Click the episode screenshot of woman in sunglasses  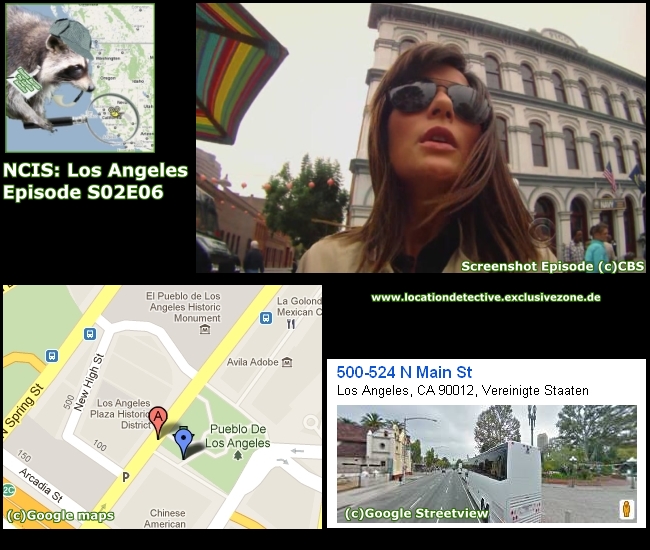(421, 138)
